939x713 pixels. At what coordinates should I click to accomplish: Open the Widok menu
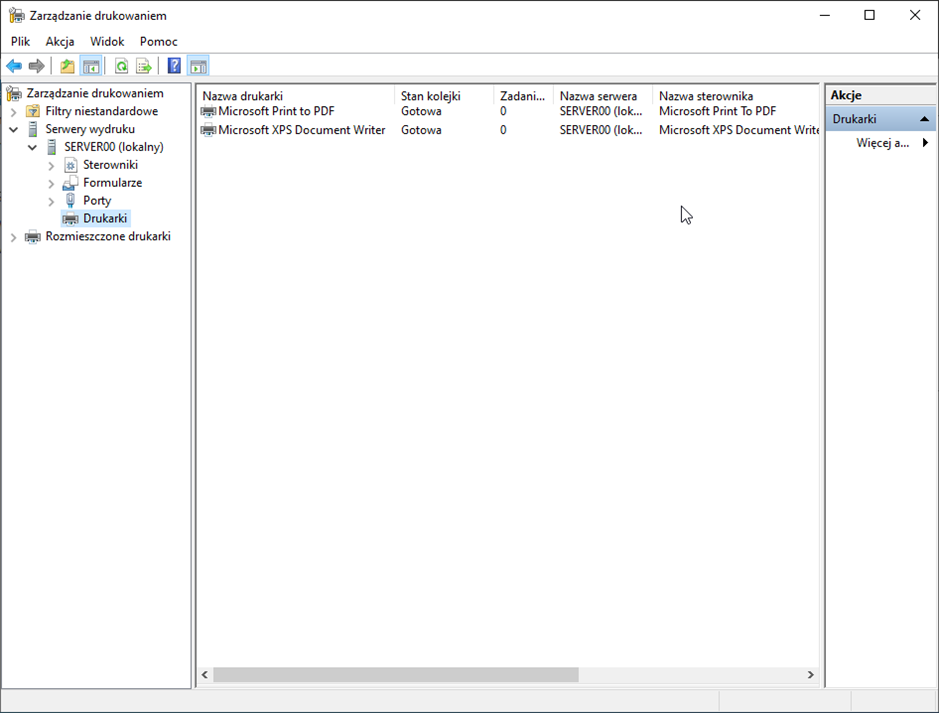point(107,41)
